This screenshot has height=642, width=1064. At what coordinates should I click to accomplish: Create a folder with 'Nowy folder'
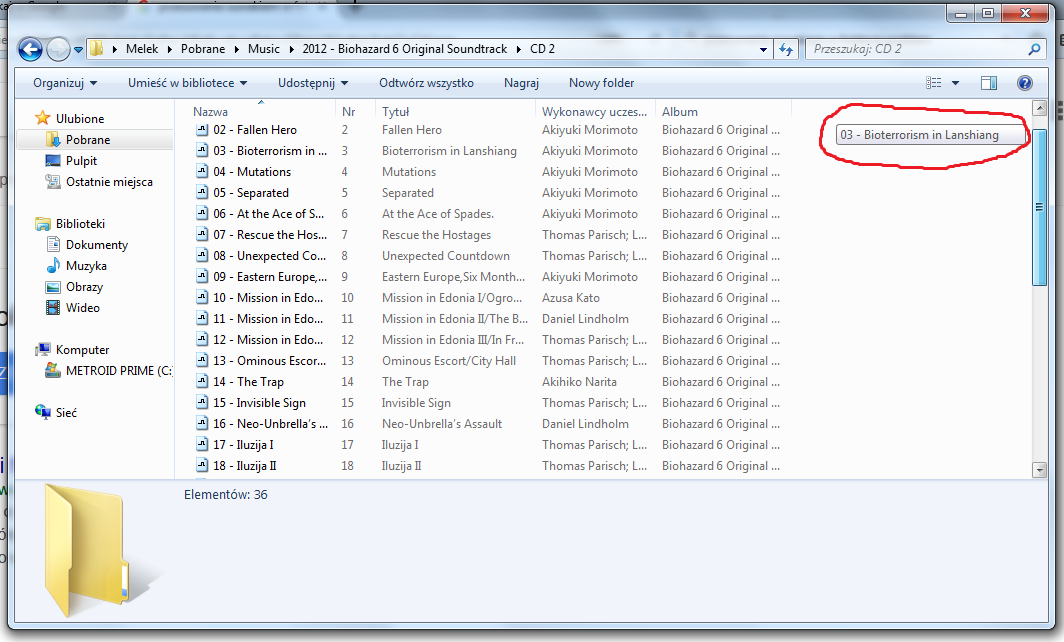[601, 83]
